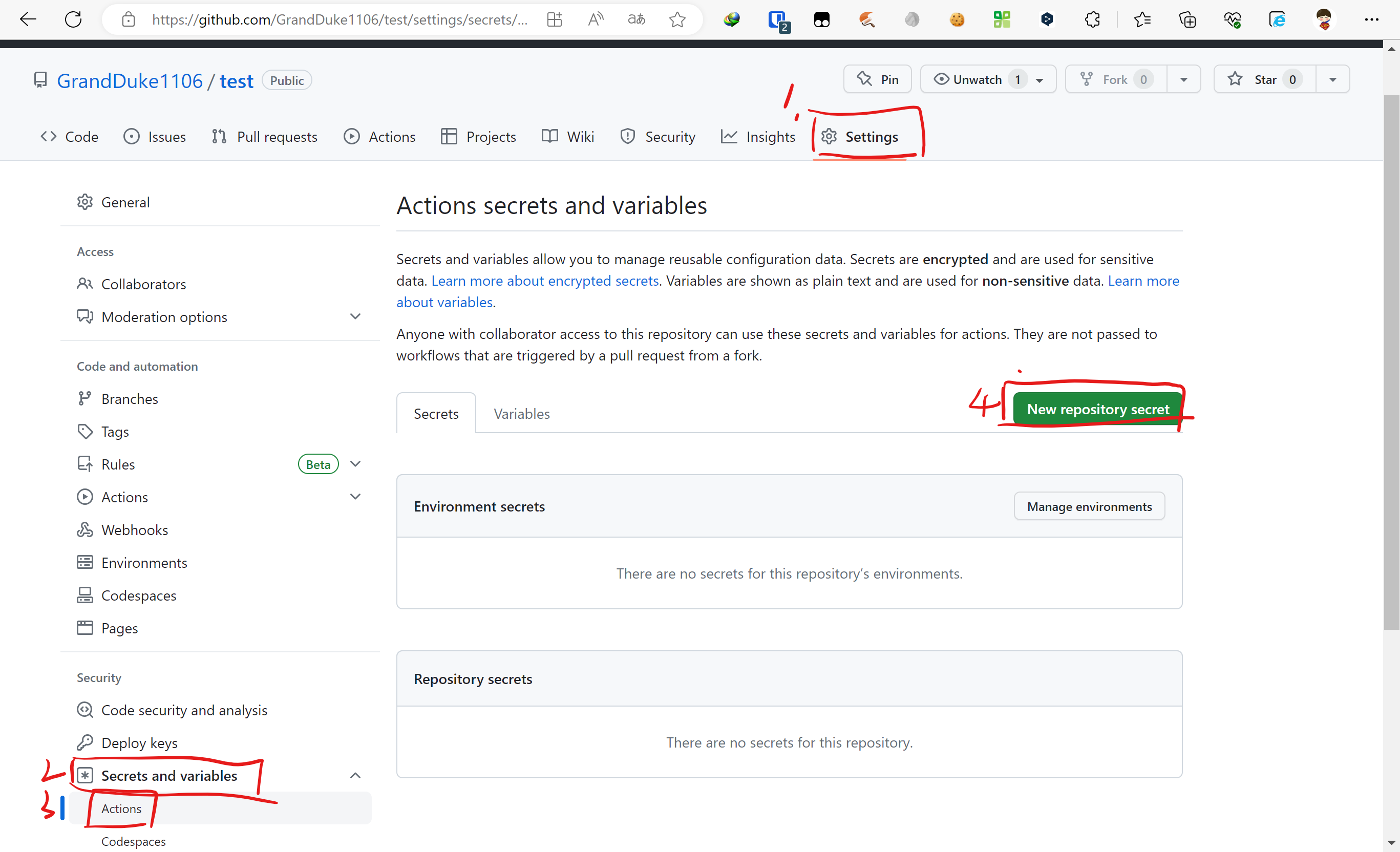Click the Pull requests branch icon
Viewport: 1400px width, 852px height.
click(218, 137)
